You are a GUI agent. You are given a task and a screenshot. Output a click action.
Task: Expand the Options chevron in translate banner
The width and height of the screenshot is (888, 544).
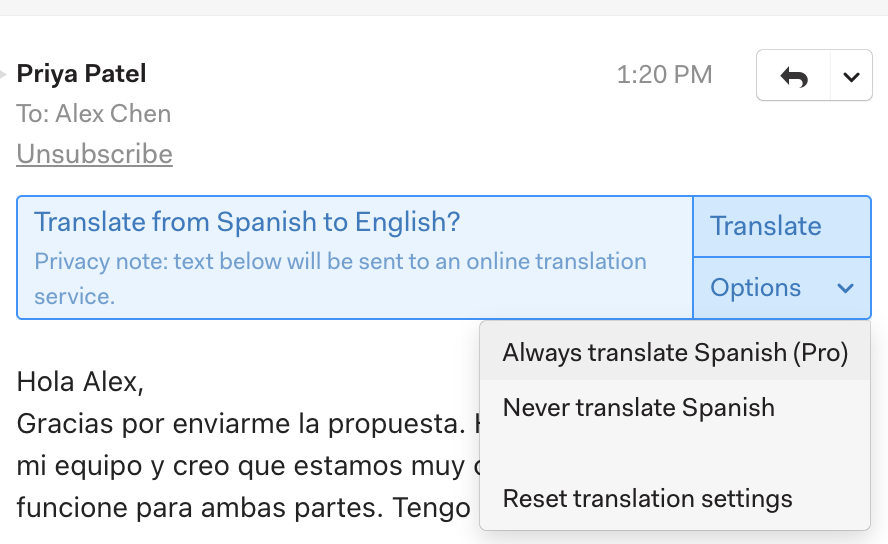click(x=845, y=288)
